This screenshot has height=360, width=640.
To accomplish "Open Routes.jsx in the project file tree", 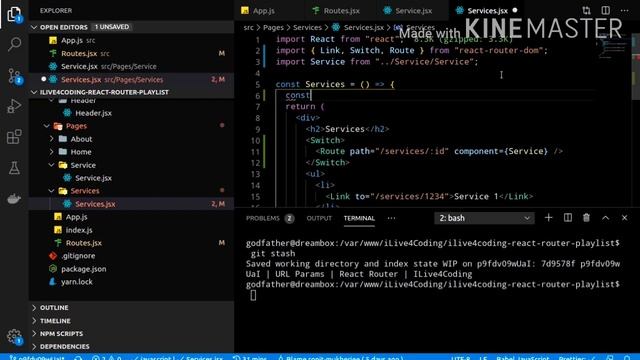I will pyautogui.click(x=131, y=243).
